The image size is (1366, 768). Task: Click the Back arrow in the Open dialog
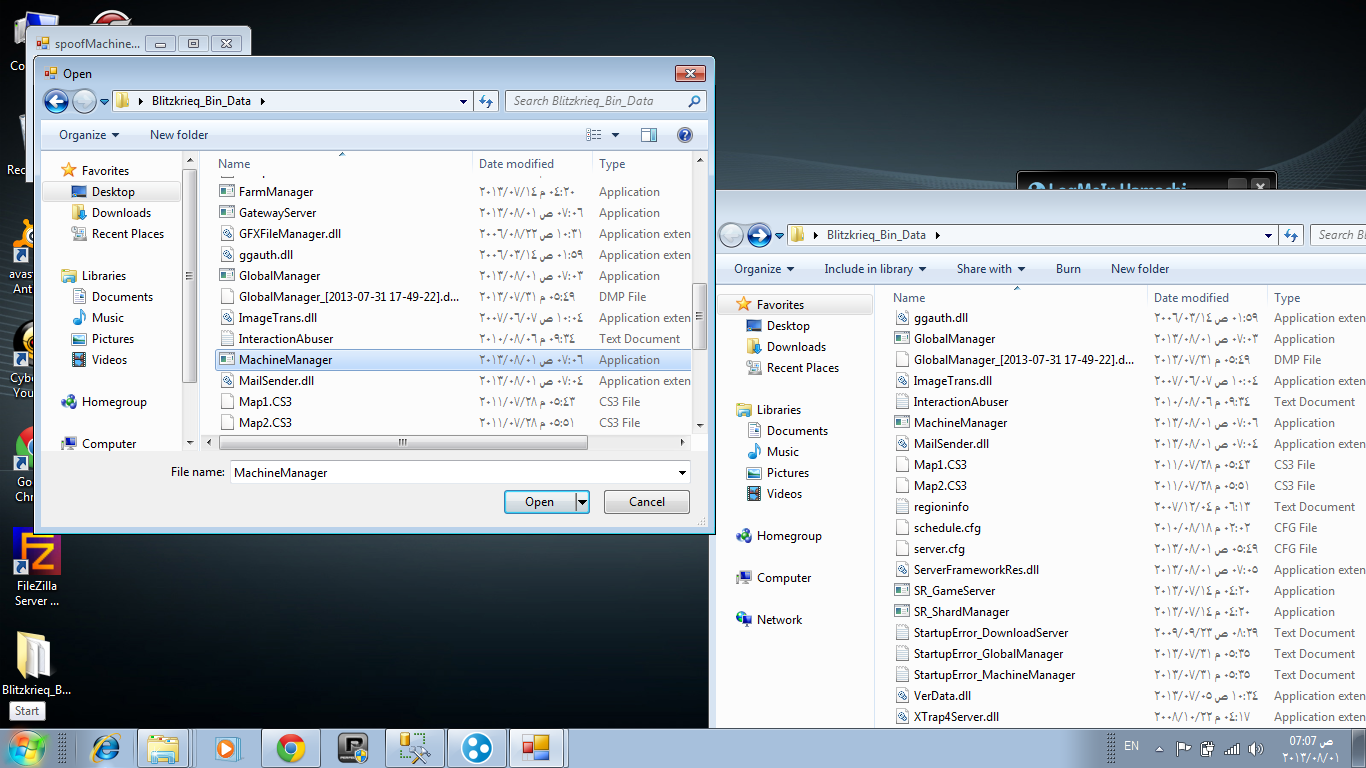tap(56, 101)
